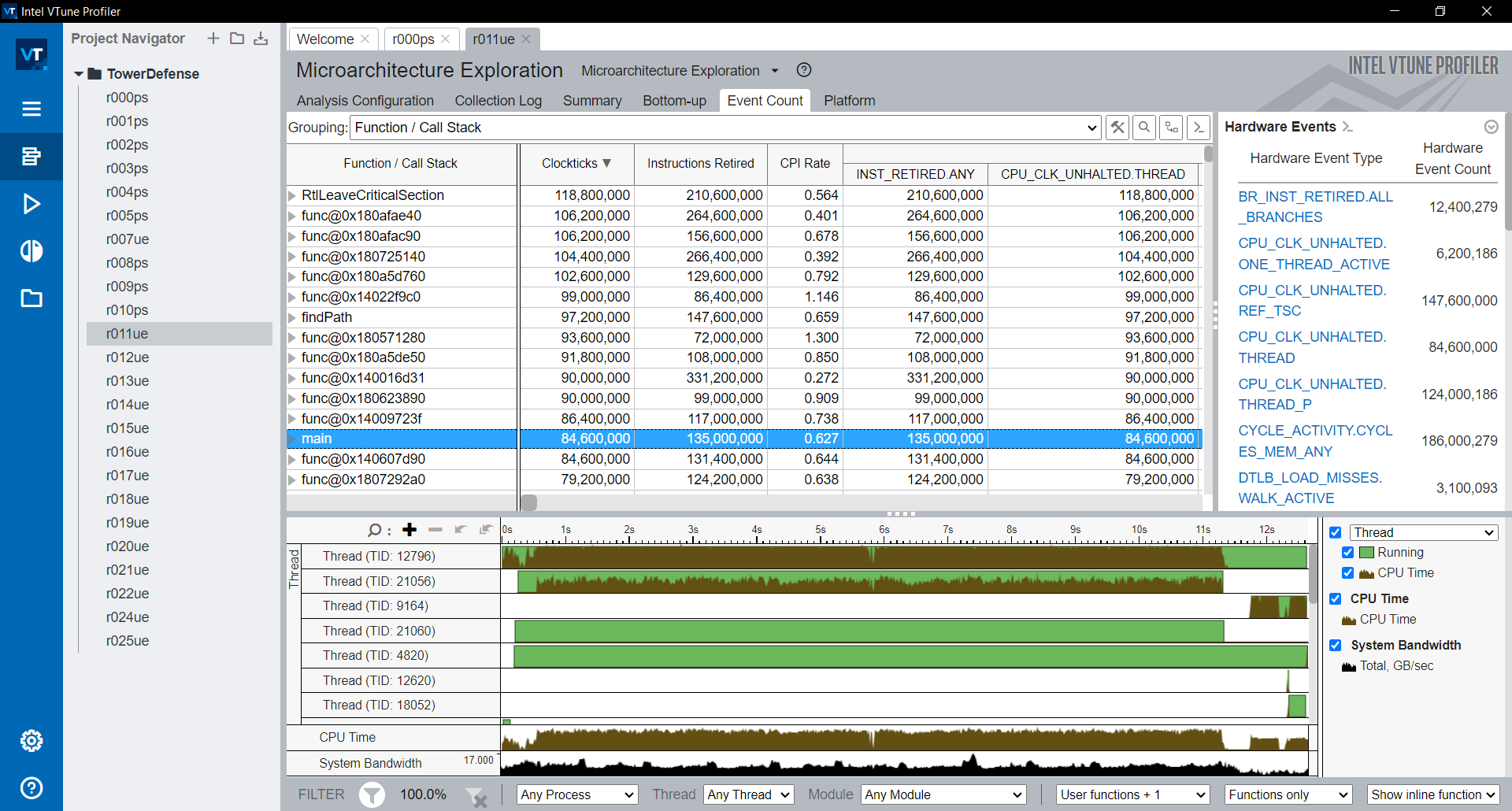This screenshot has height=811, width=1512.
Task: Select result r012ue in project tree
Action: 128,357
